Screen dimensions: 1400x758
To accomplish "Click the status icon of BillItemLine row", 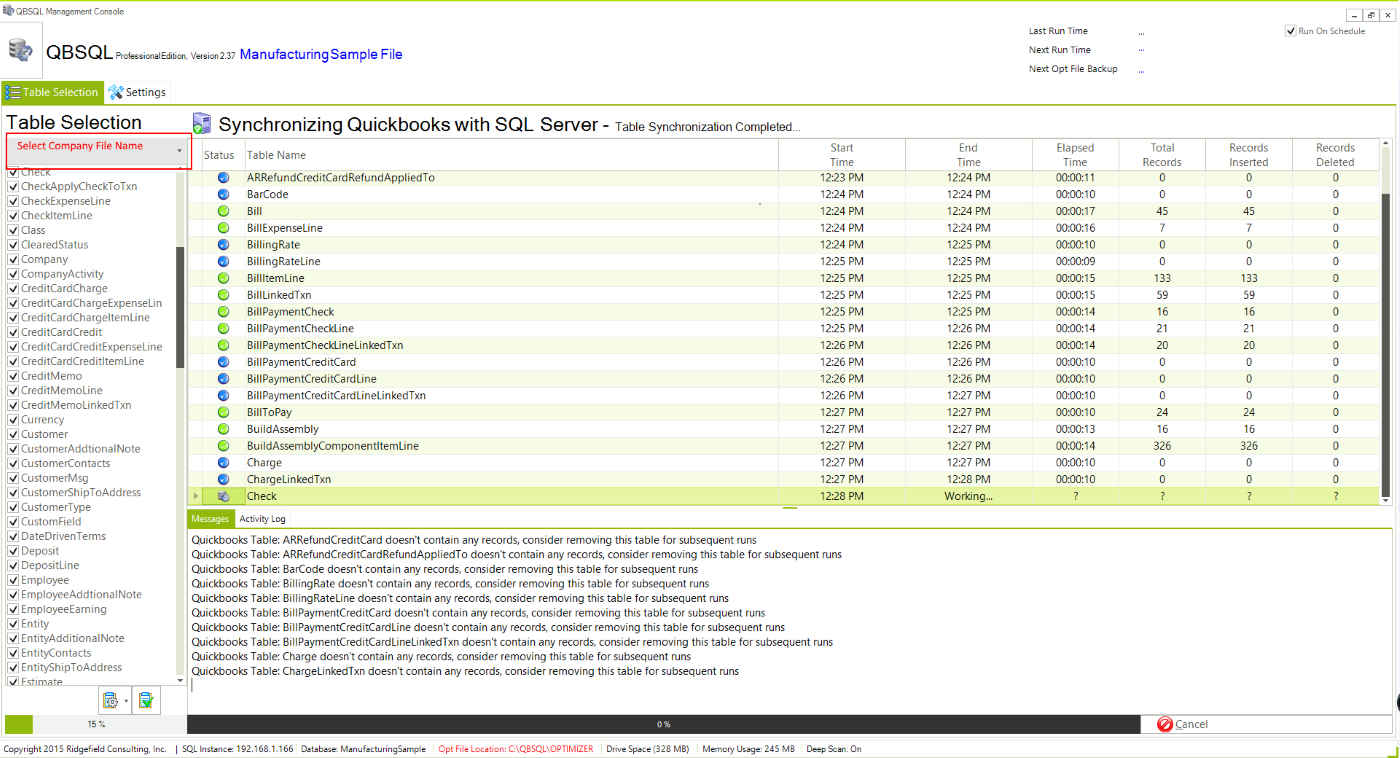I will (x=223, y=278).
